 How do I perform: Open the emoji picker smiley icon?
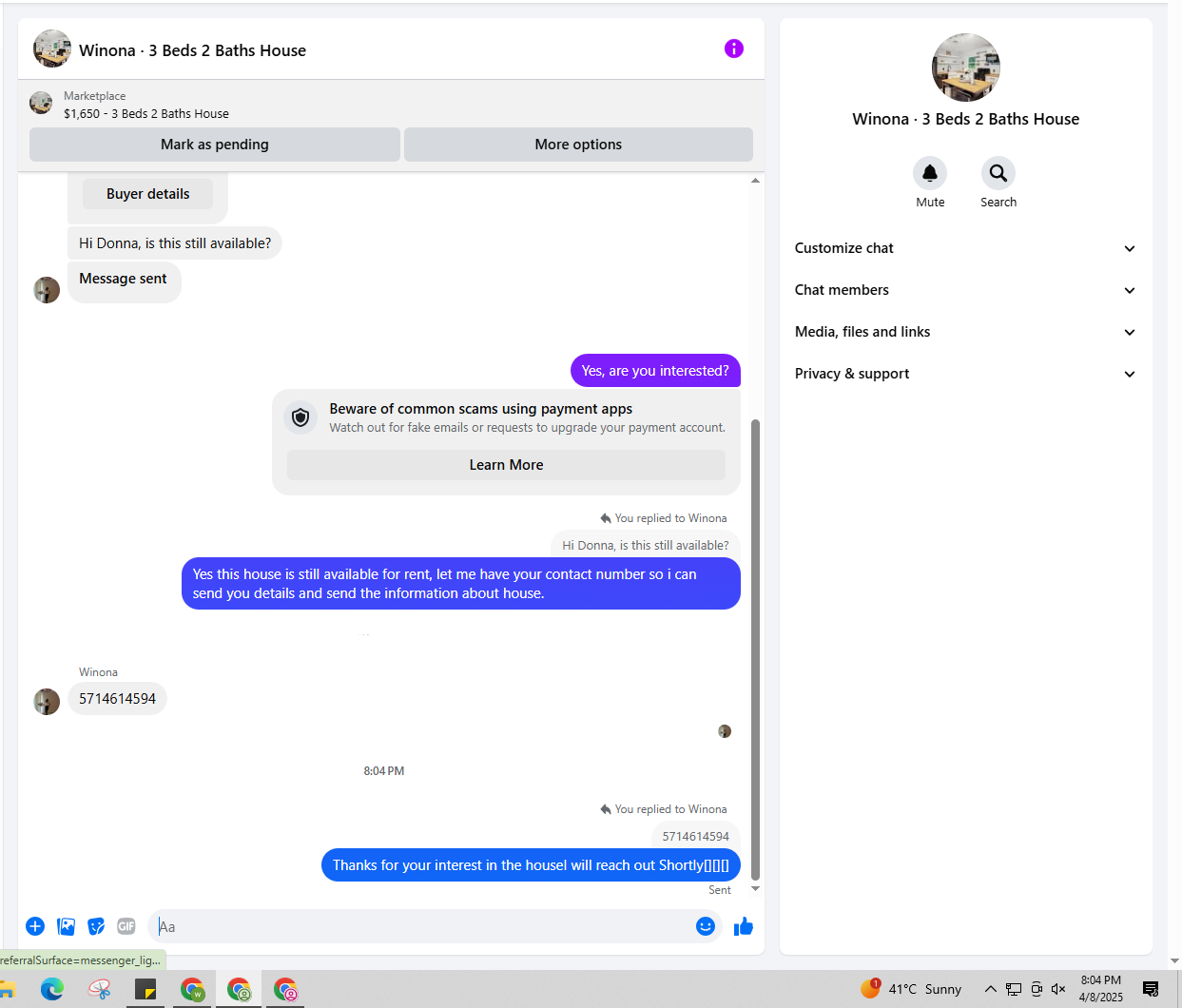(705, 926)
